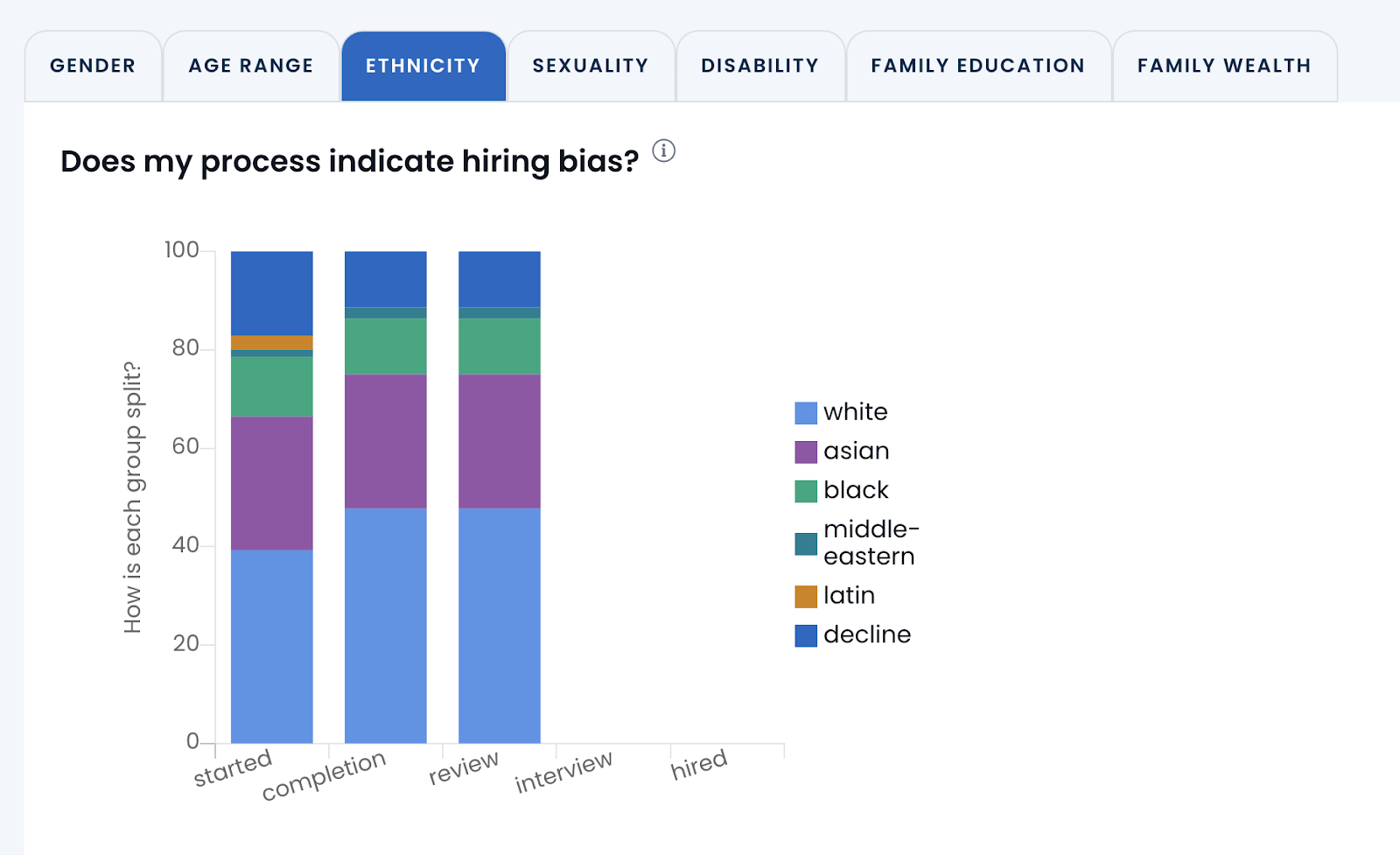Click the latin segment in the started bar
This screenshot has width=1400, height=855.
[271, 342]
